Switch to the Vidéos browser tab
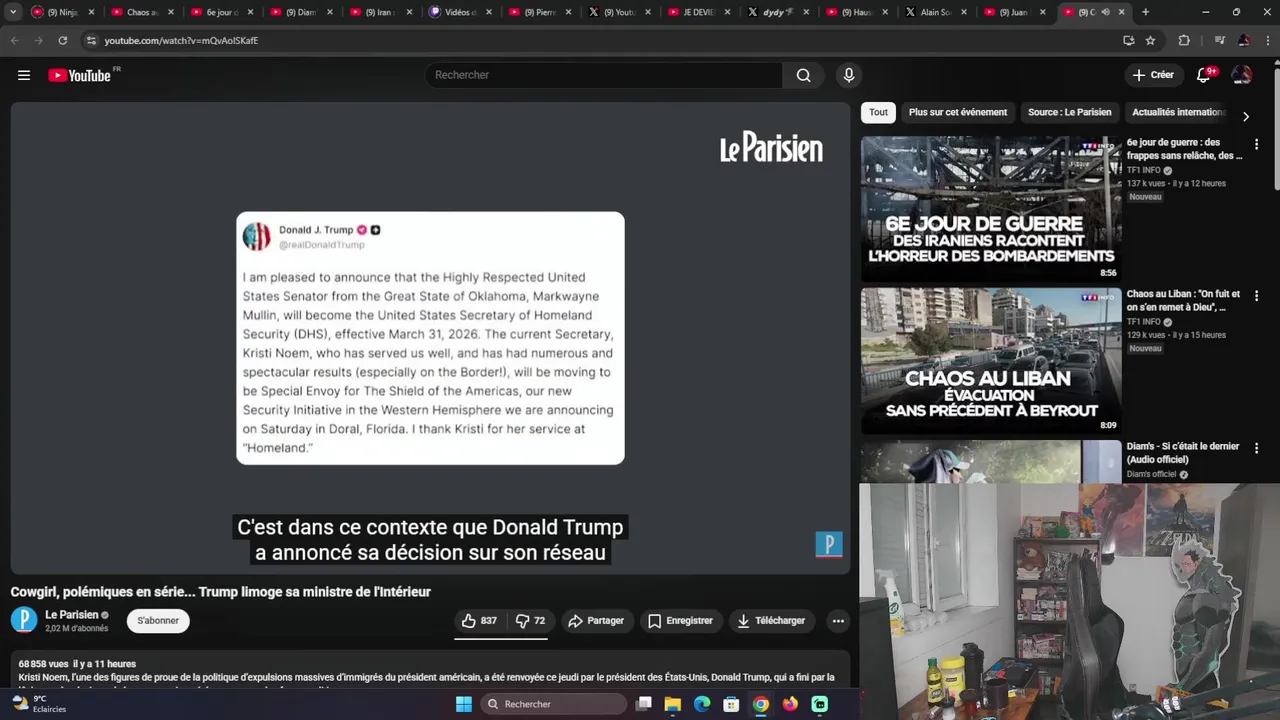Screen dimensions: 1280x720 (x=459, y=12)
